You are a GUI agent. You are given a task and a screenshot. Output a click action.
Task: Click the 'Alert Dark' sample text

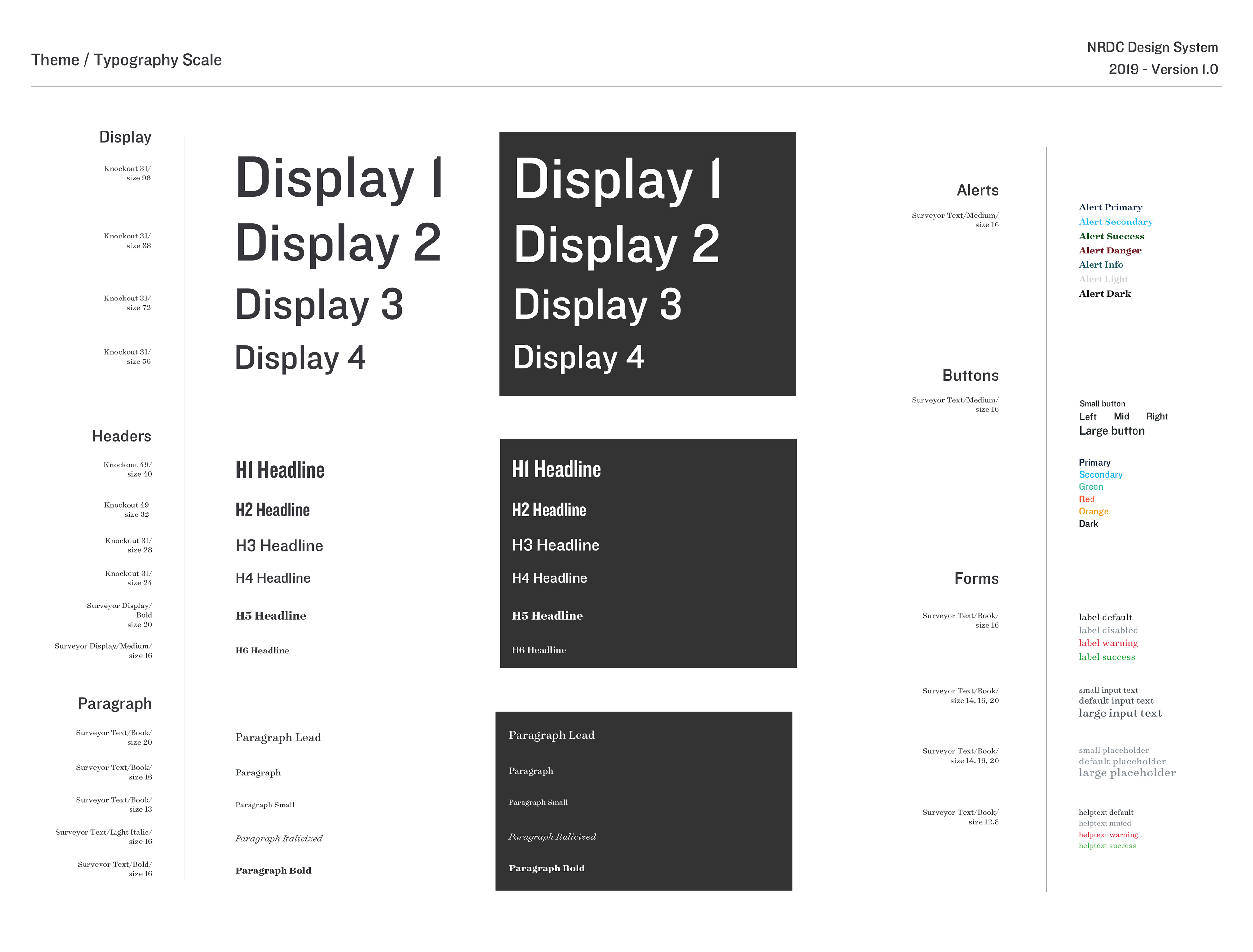point(1105,294)
